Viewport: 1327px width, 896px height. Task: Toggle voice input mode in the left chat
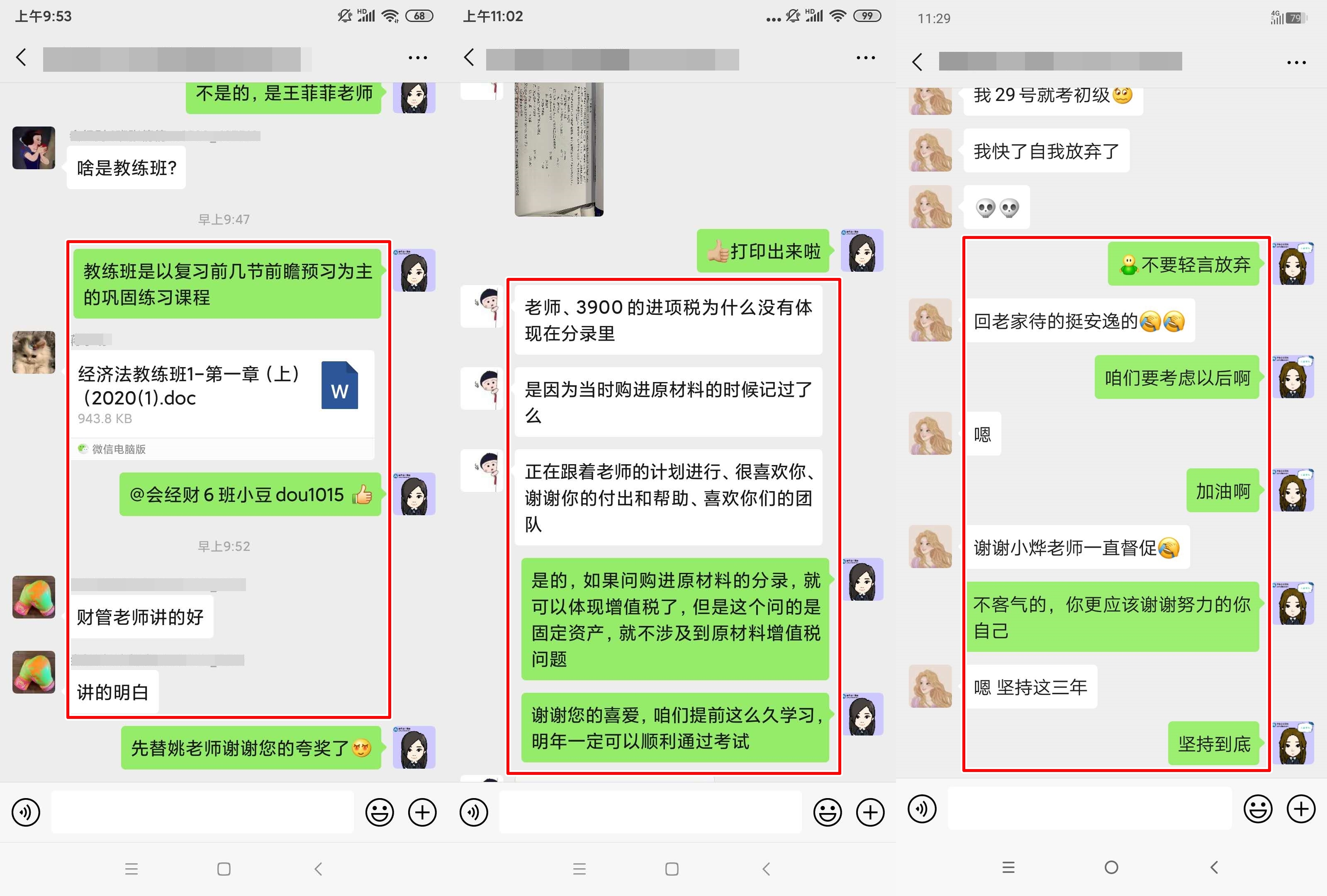(x=25, y=811)
